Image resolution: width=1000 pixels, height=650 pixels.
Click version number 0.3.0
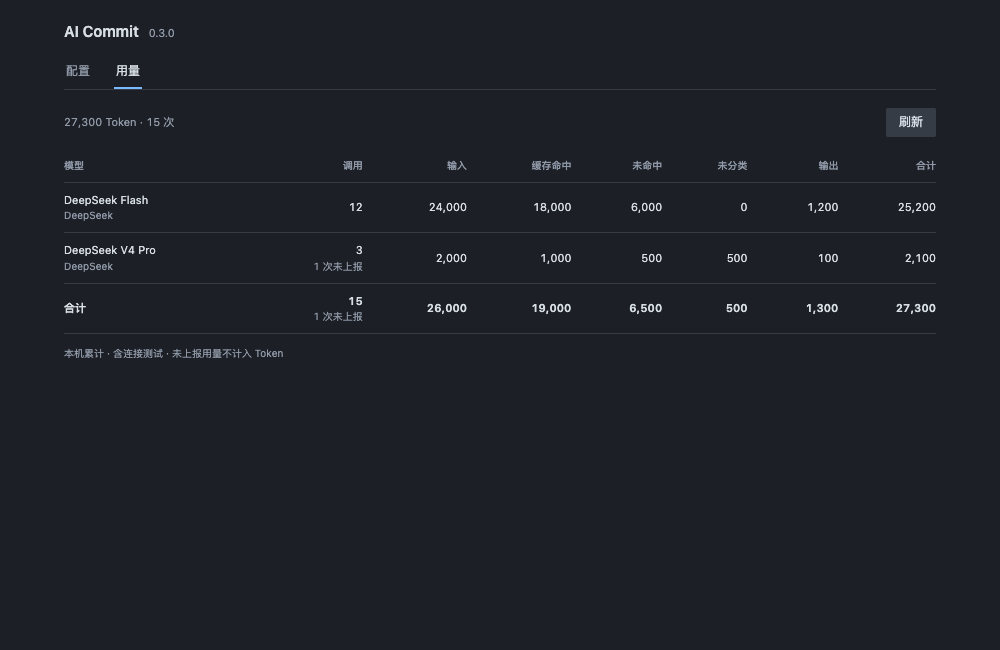point(161,33)
